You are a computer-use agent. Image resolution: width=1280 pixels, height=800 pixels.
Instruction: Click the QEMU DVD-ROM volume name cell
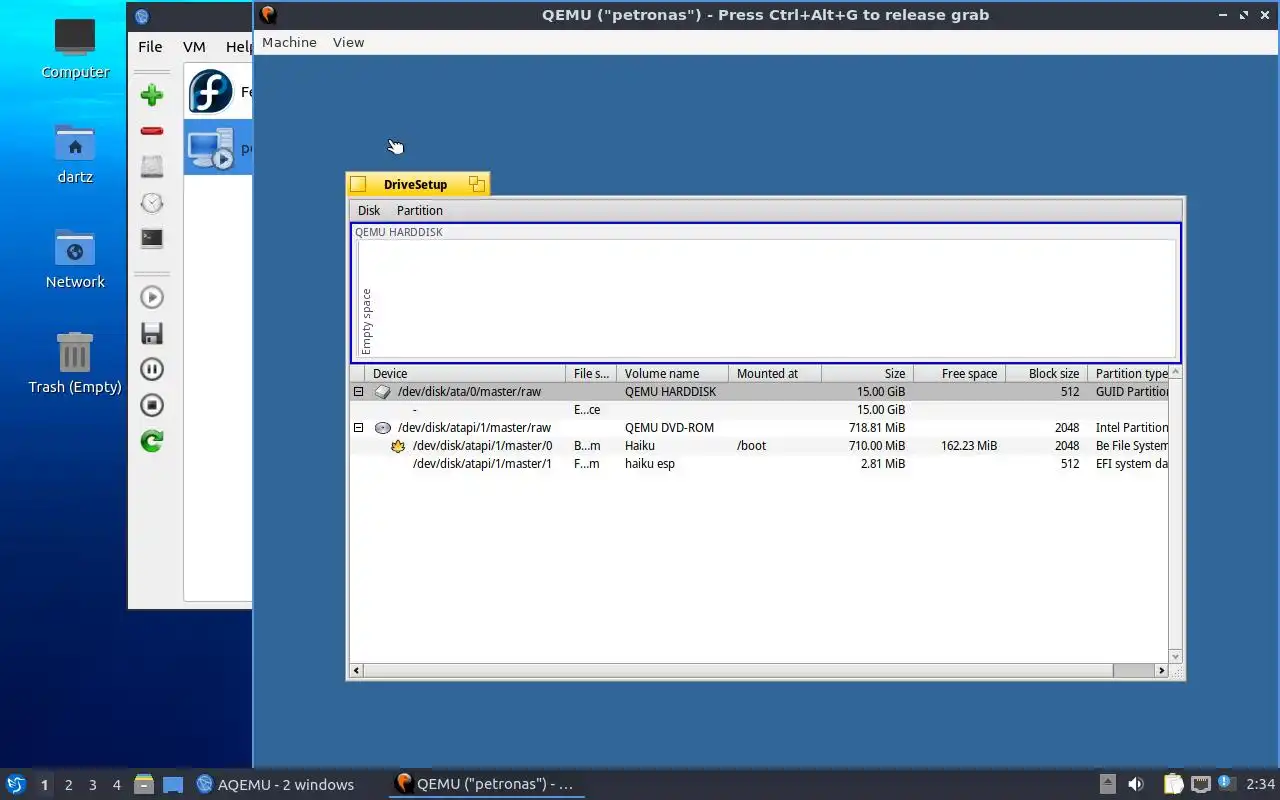click(669, 428)
